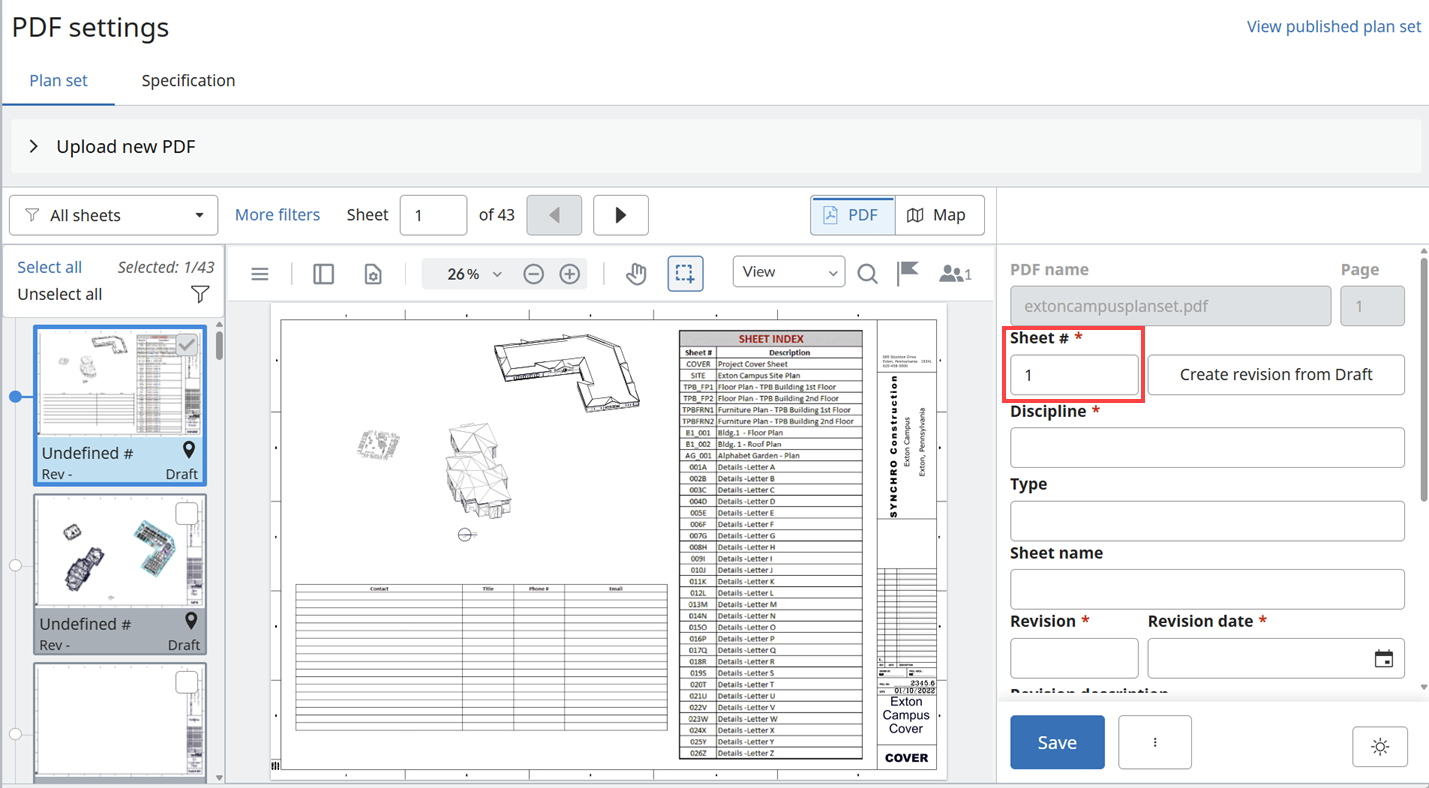The width and height of the screenshot is (1429, 788).
Task: Switch to Map view
Action: click(938, 215)
